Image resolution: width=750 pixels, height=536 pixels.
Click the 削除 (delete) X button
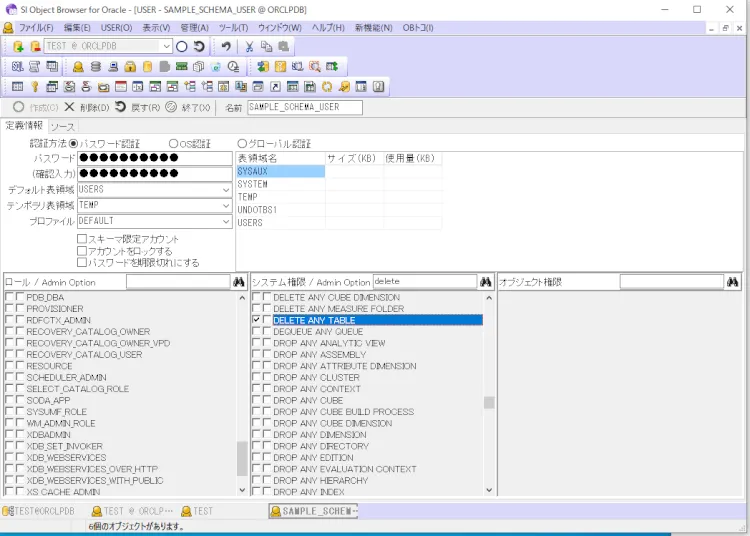69,107
